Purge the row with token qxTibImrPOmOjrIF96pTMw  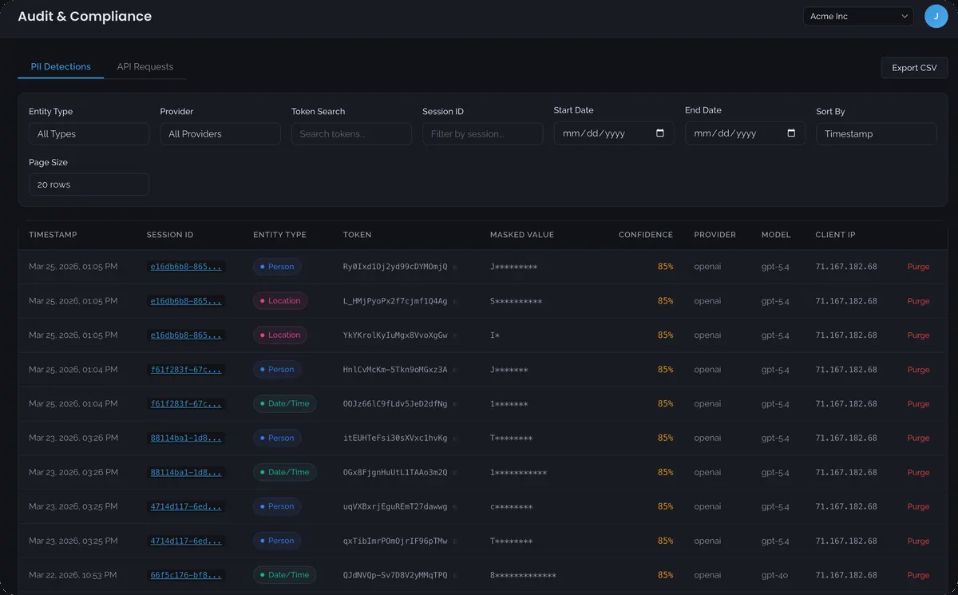(918, 541)
